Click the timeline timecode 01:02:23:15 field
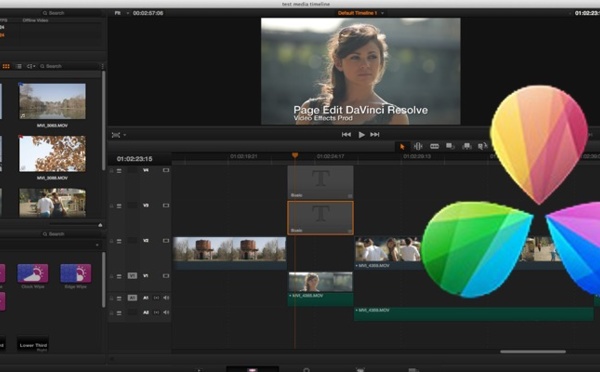Screen dimensions: 600x372 click(135, 159)
